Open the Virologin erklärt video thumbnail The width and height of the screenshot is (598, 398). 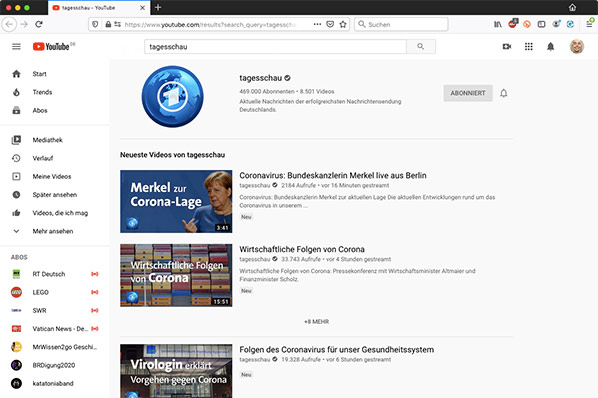(176, 371)
